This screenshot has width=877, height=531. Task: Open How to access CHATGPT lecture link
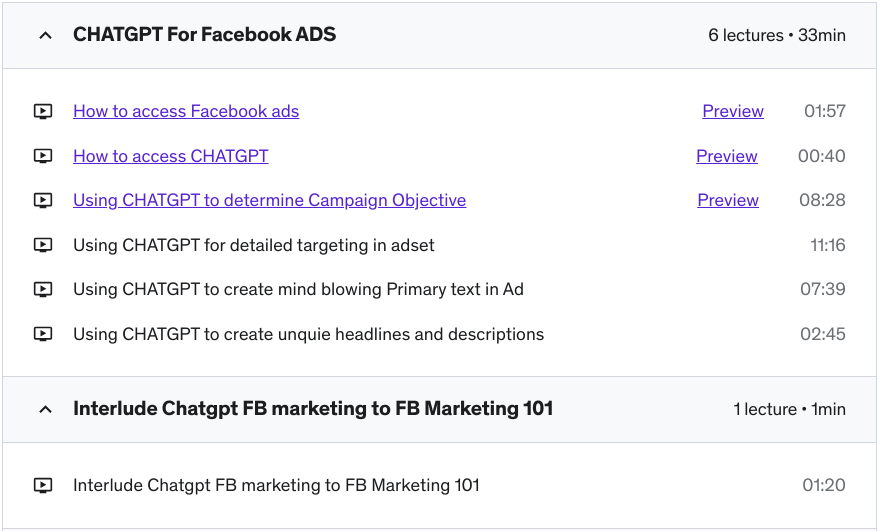(170, 156)
